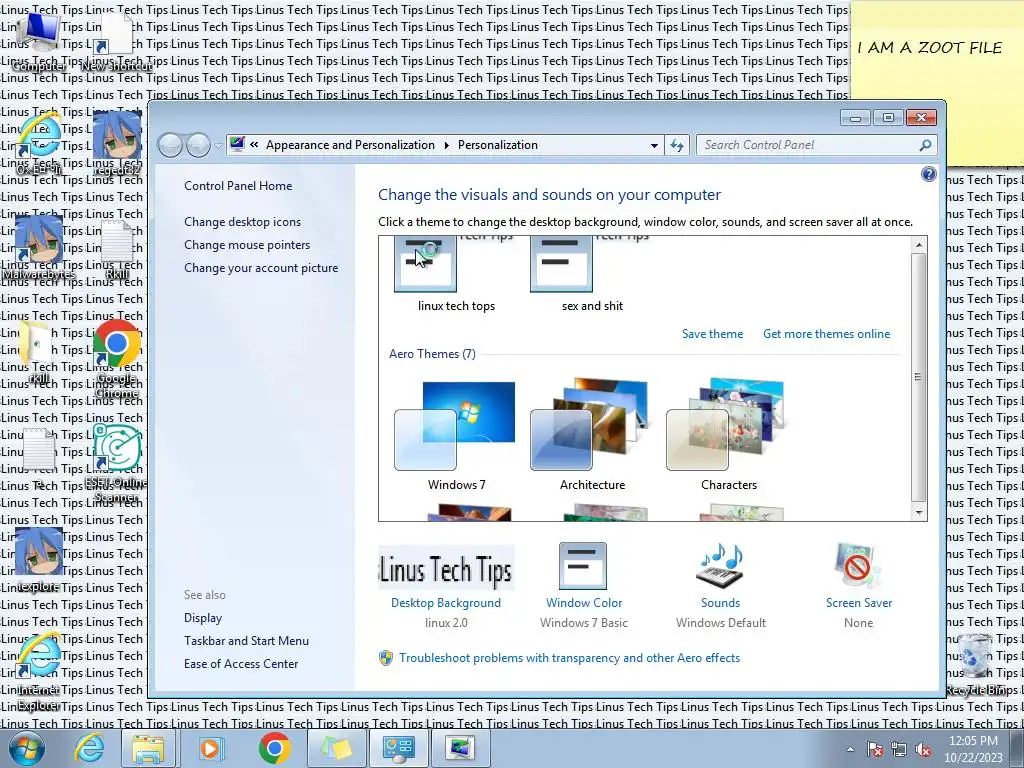Select the New shortcut desktop icon
1024x768 pixels.
[x=116, y=42]
